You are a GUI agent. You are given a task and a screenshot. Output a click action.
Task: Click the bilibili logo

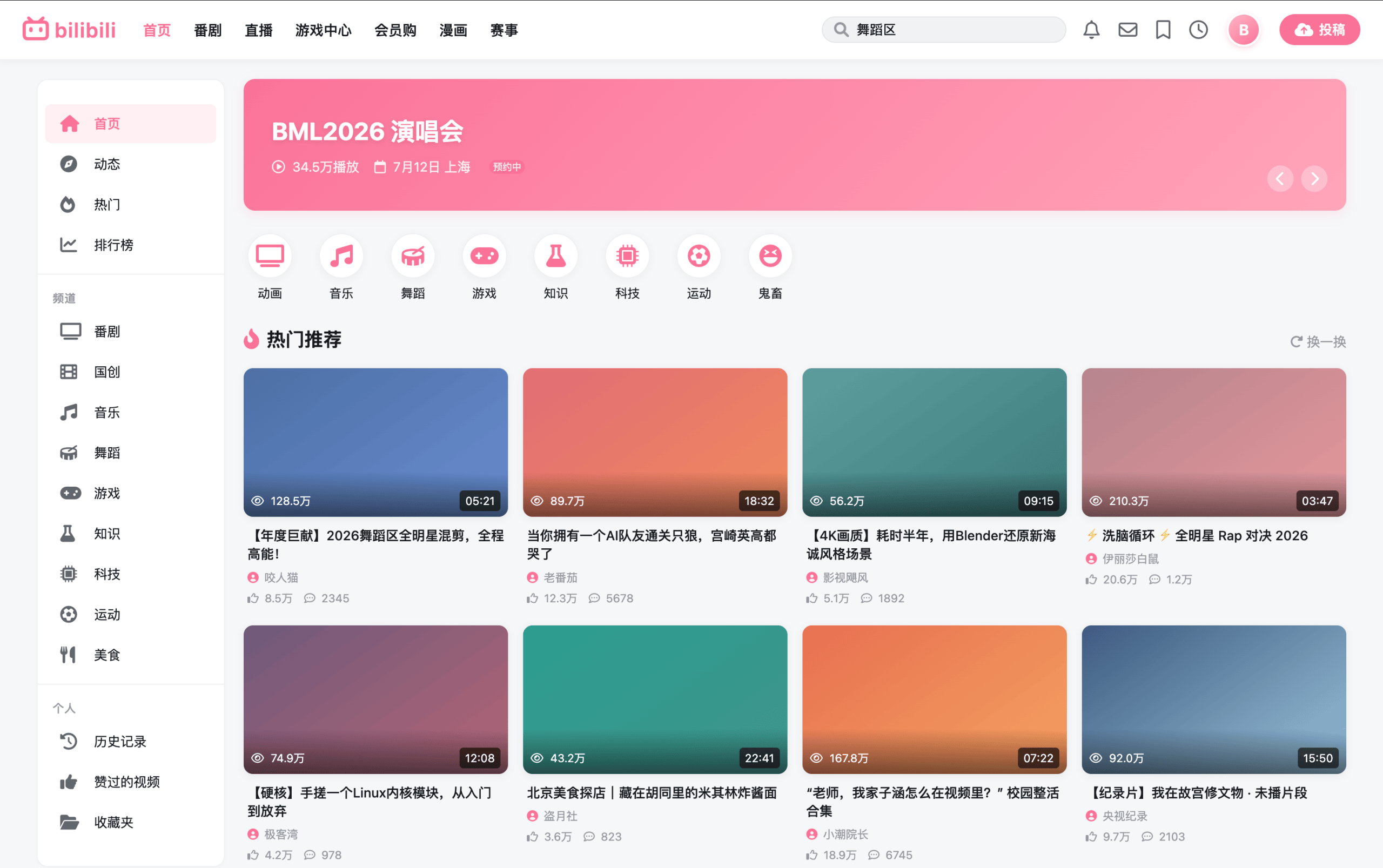pos(69,29)
